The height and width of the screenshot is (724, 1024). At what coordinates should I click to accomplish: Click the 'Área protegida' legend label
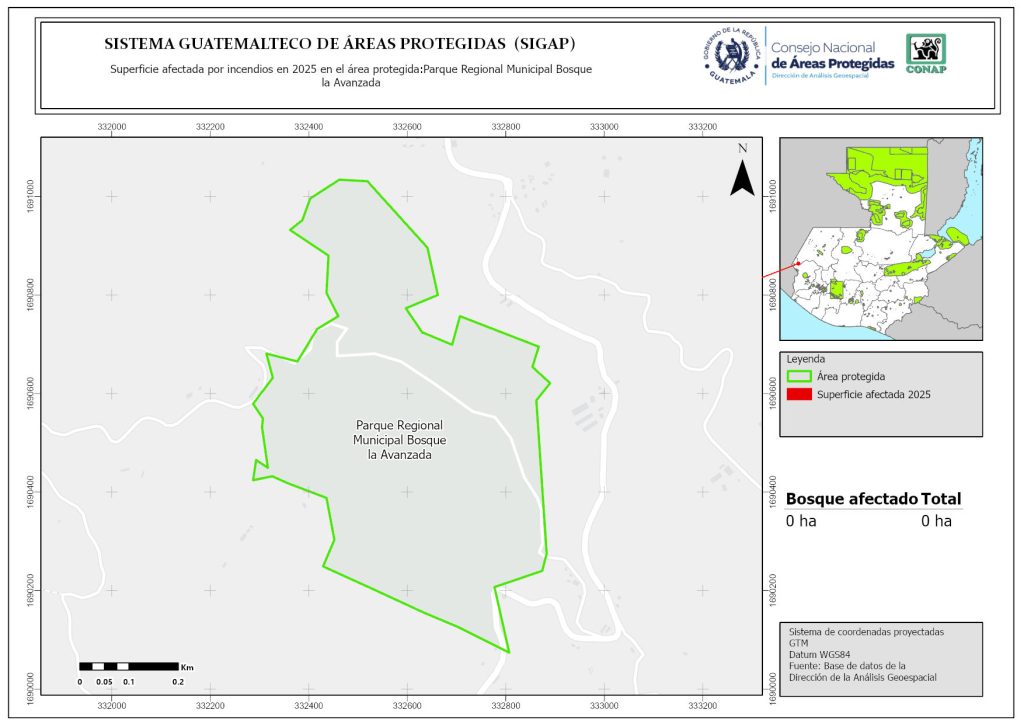tap(851, 376)
